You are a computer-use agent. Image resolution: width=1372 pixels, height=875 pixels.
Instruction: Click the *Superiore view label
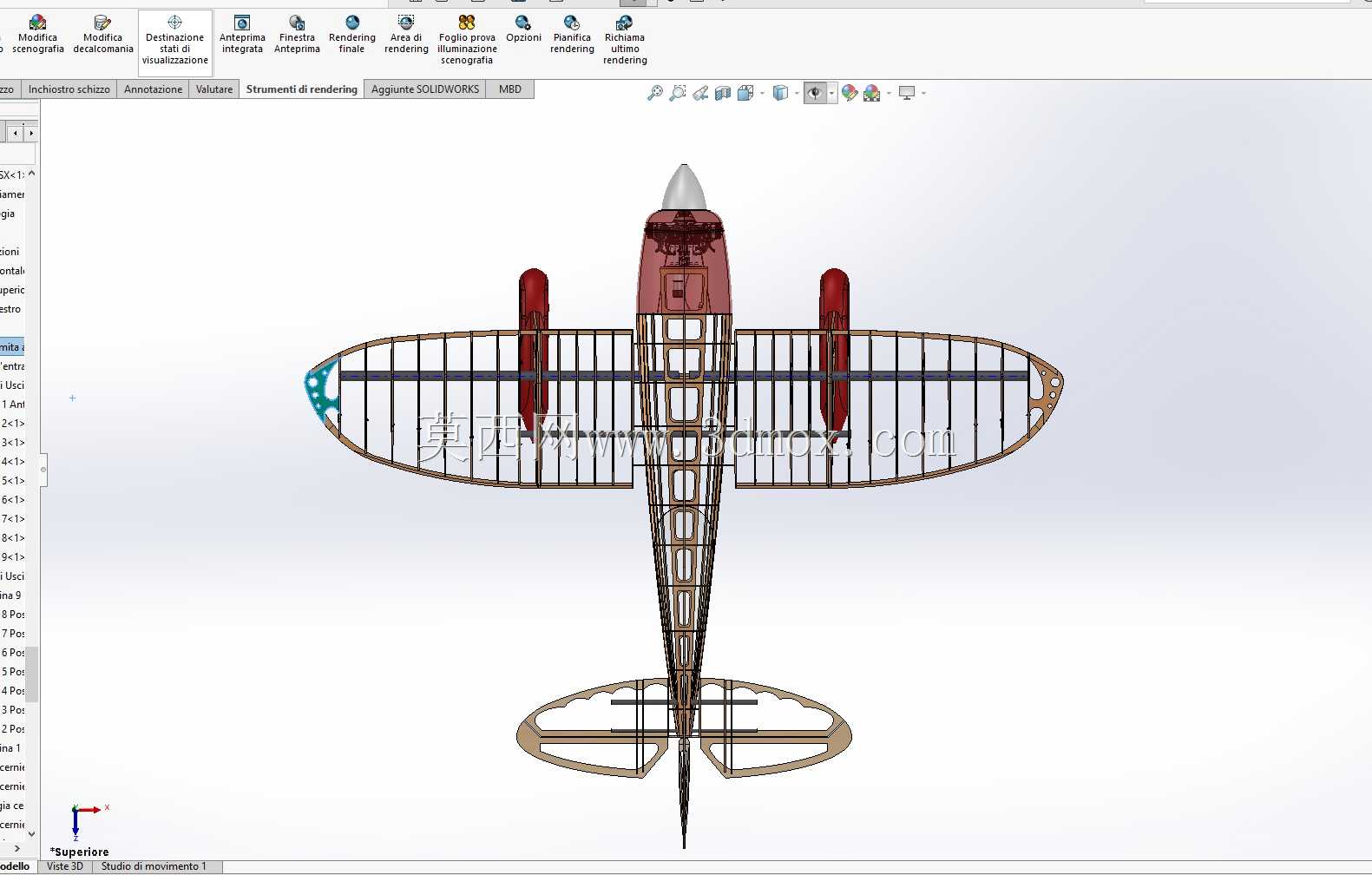(x=80, y=852)
